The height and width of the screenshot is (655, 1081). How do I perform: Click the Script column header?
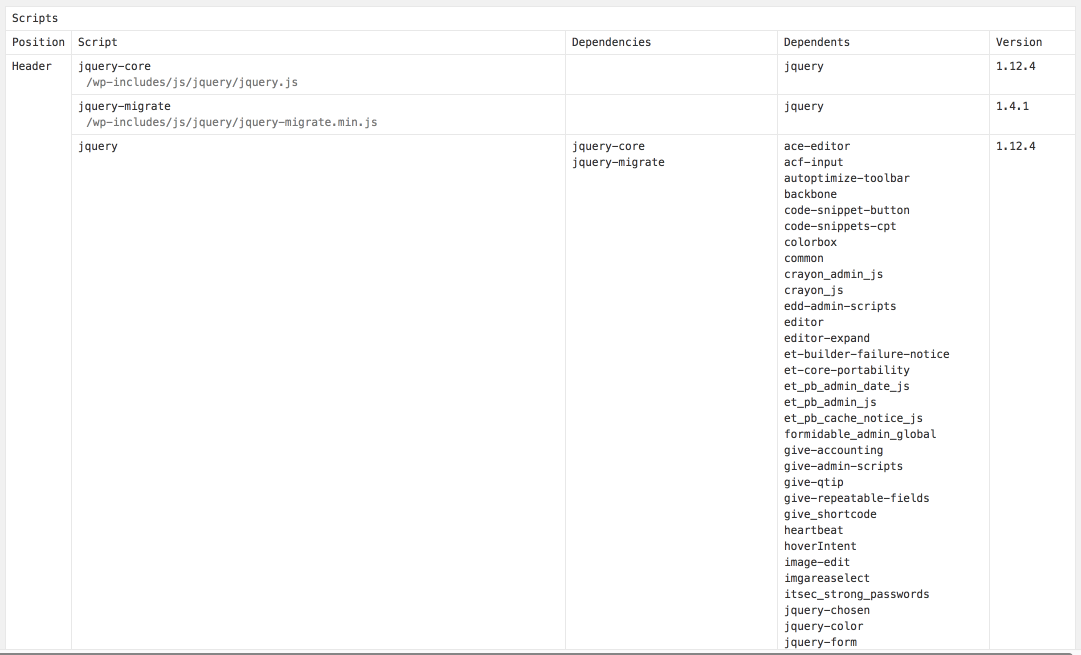98,42
